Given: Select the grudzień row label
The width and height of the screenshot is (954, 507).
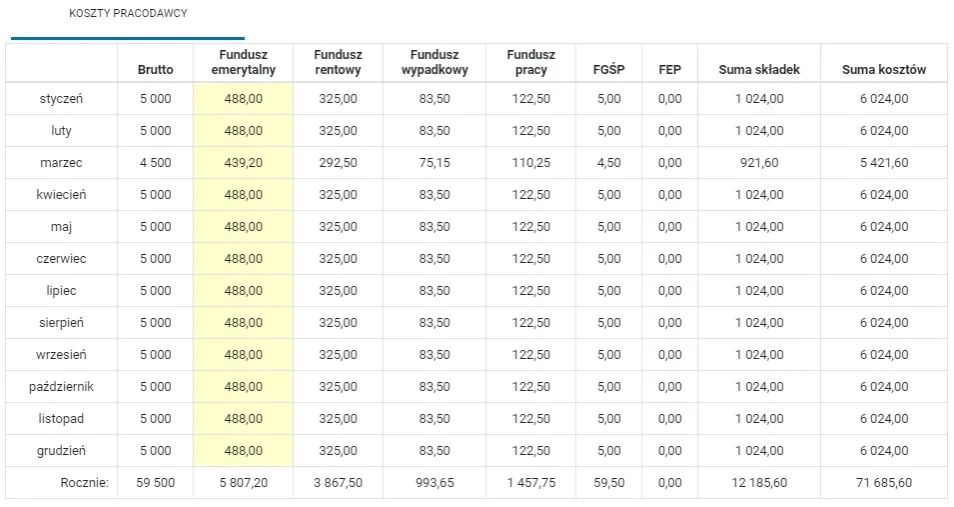Looking at the screenshot, I should (62, 451).
